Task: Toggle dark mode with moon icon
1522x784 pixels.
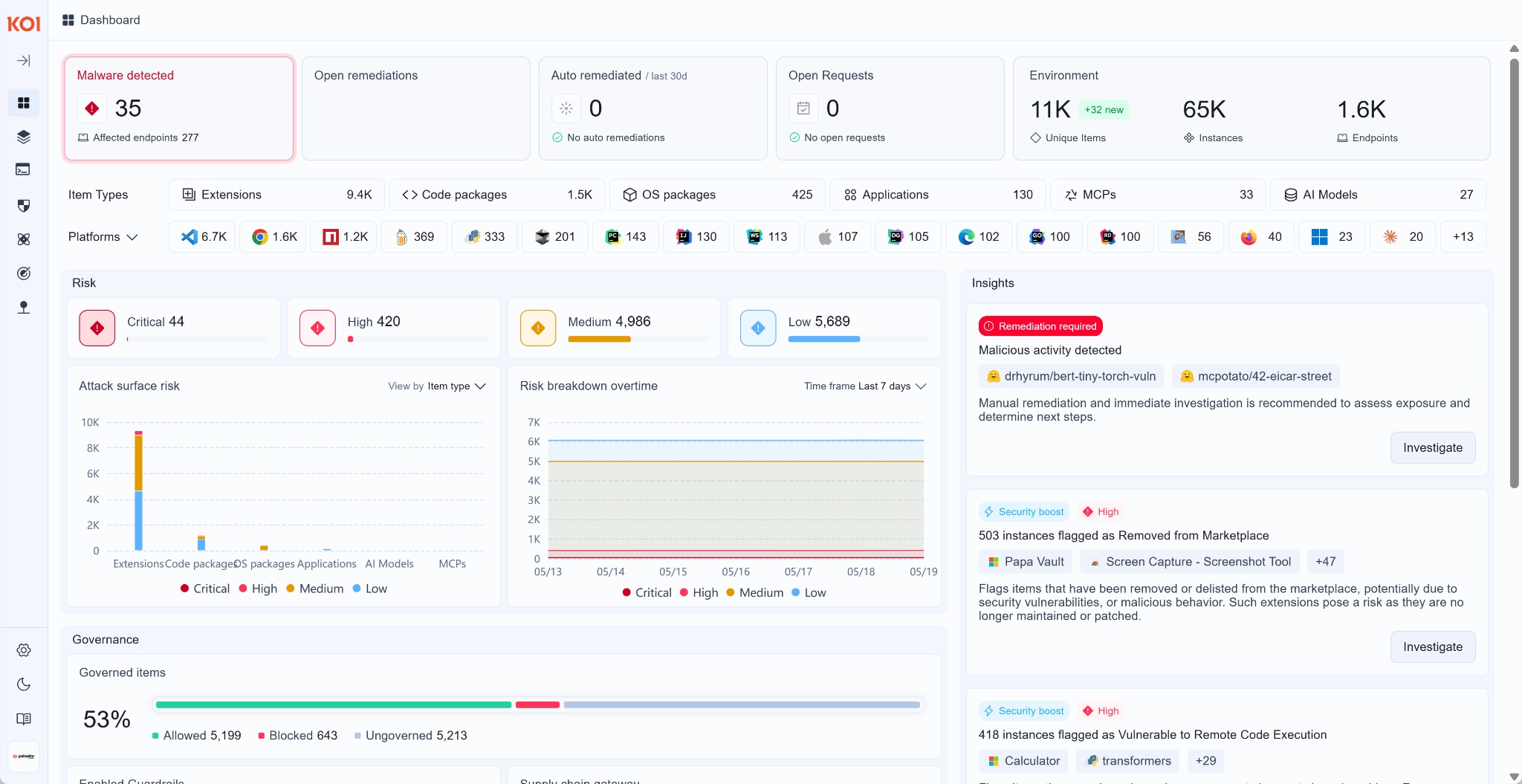Action: coord(24,684)
